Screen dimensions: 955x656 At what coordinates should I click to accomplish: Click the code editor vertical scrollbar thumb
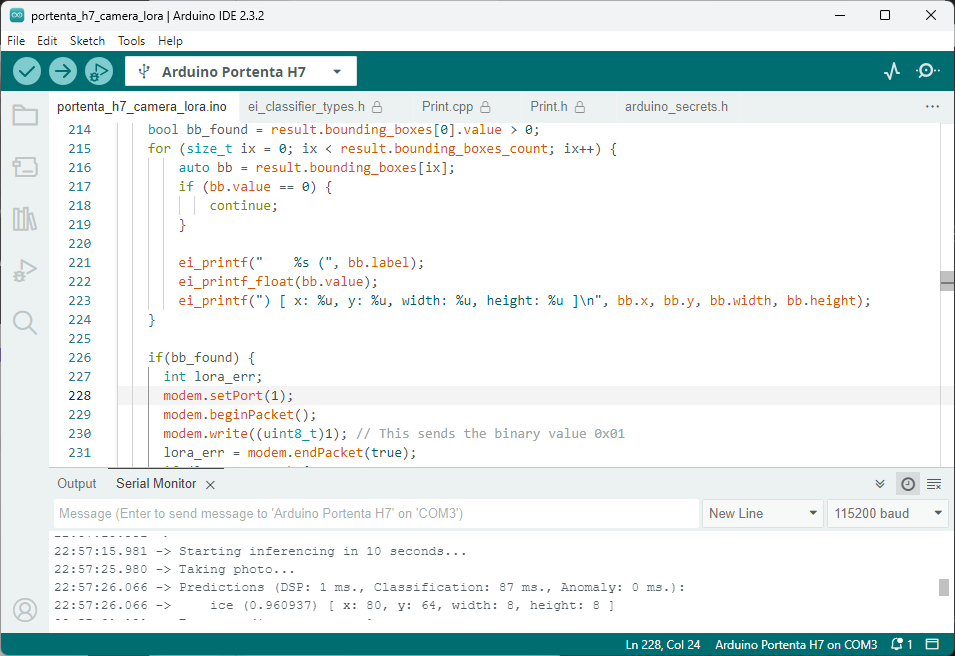(947, 281)
